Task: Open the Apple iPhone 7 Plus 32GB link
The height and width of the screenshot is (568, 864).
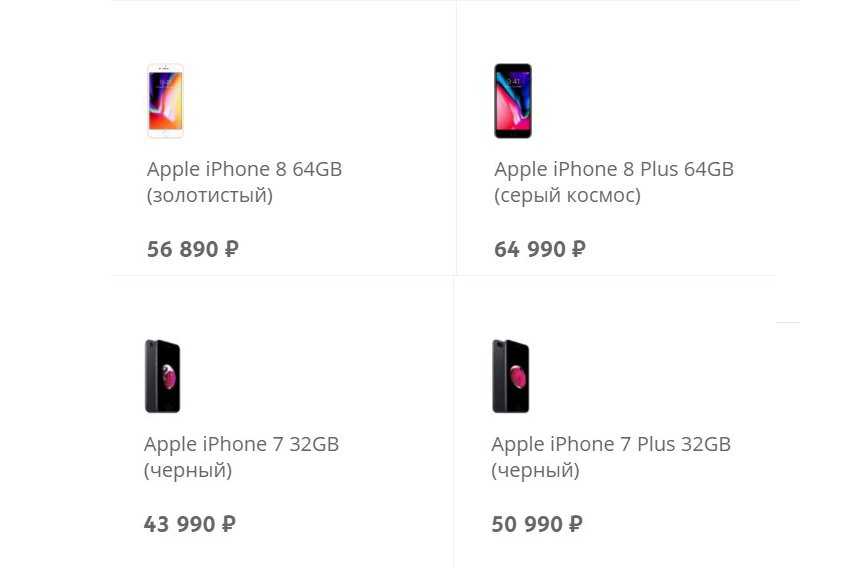Action: click(610, 444)
